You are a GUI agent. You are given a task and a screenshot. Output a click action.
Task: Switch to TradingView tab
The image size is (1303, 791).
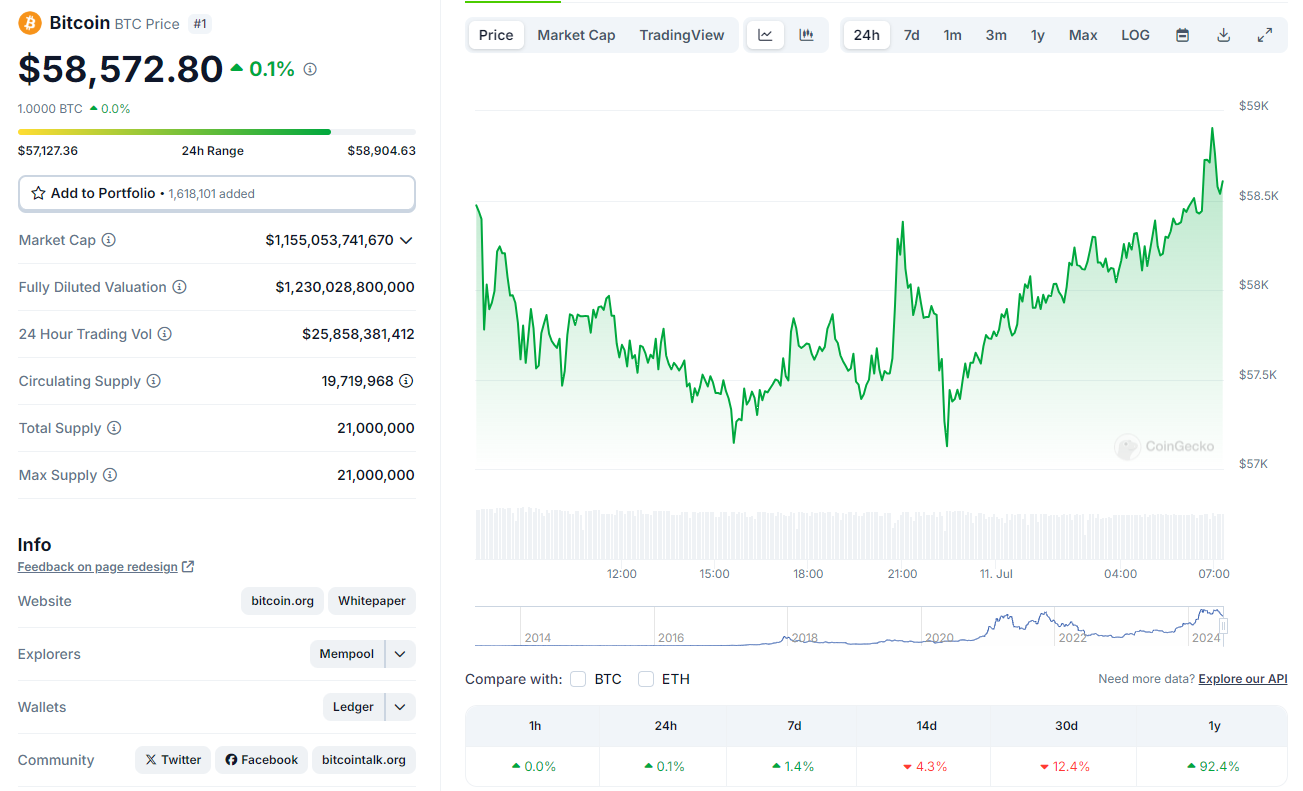point(682,35)
